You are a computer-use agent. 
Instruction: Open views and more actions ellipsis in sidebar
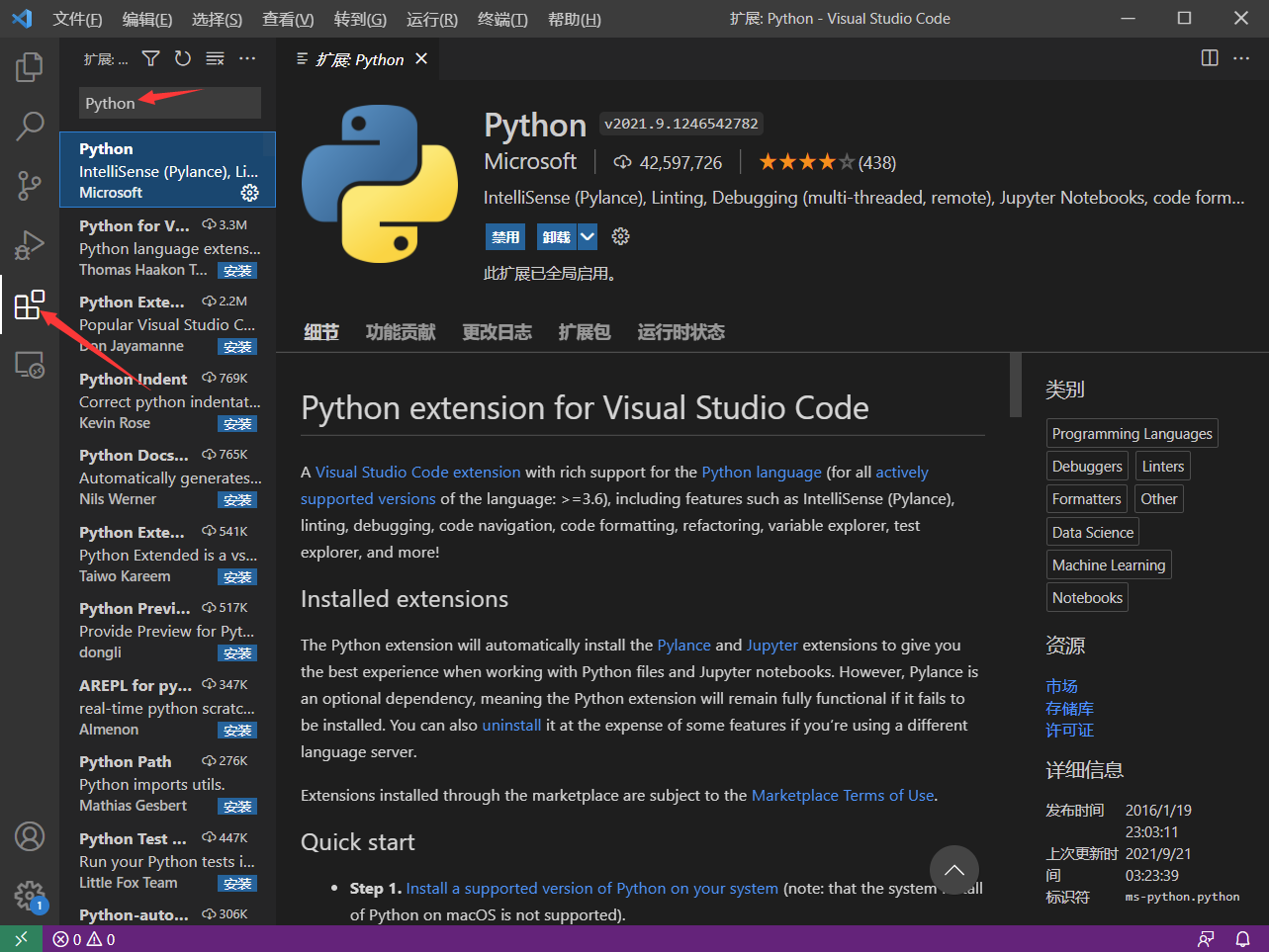[x=247, y=59]
